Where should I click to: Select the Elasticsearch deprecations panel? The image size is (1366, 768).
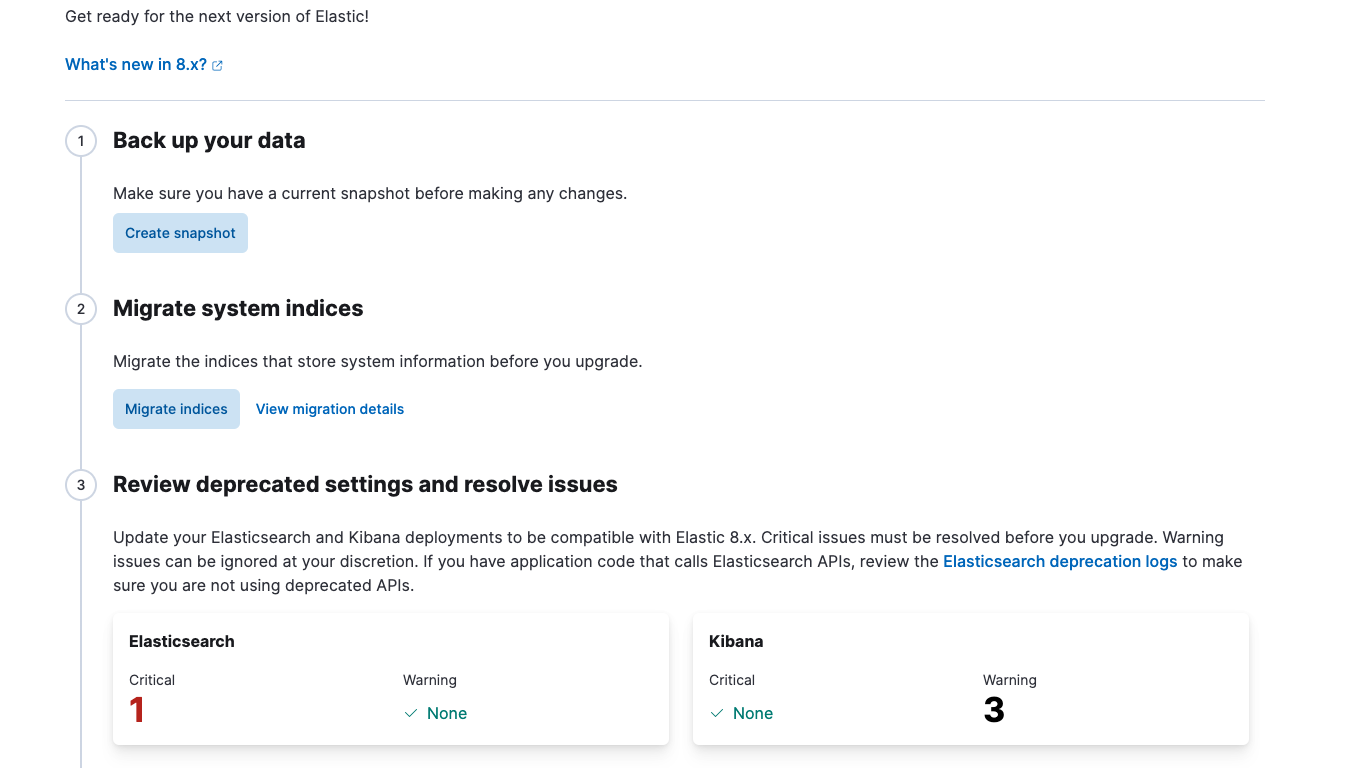click(x=390, y=678)
